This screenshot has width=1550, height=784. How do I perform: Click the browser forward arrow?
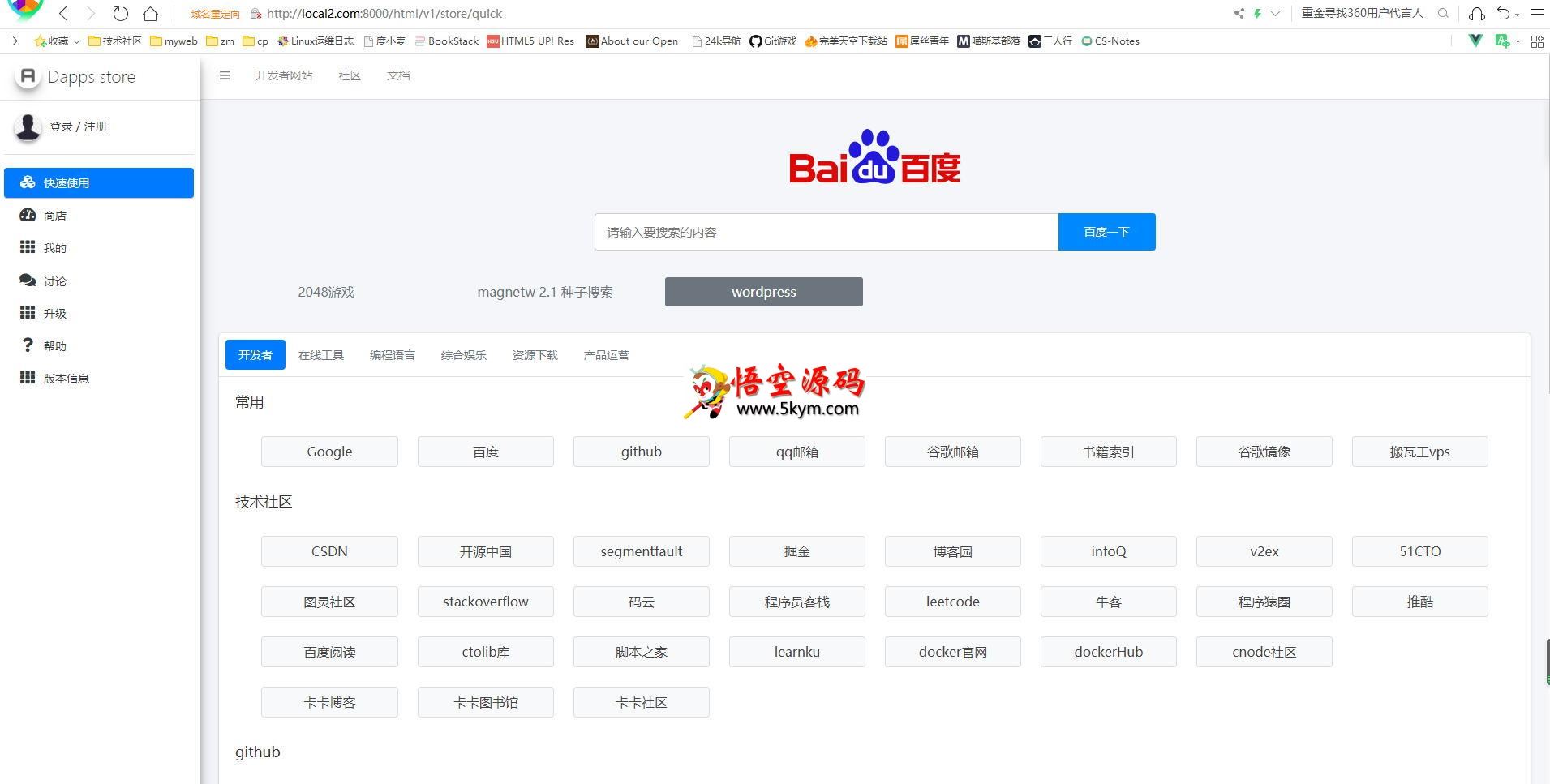pyautogui.click(x=91, y=13)
